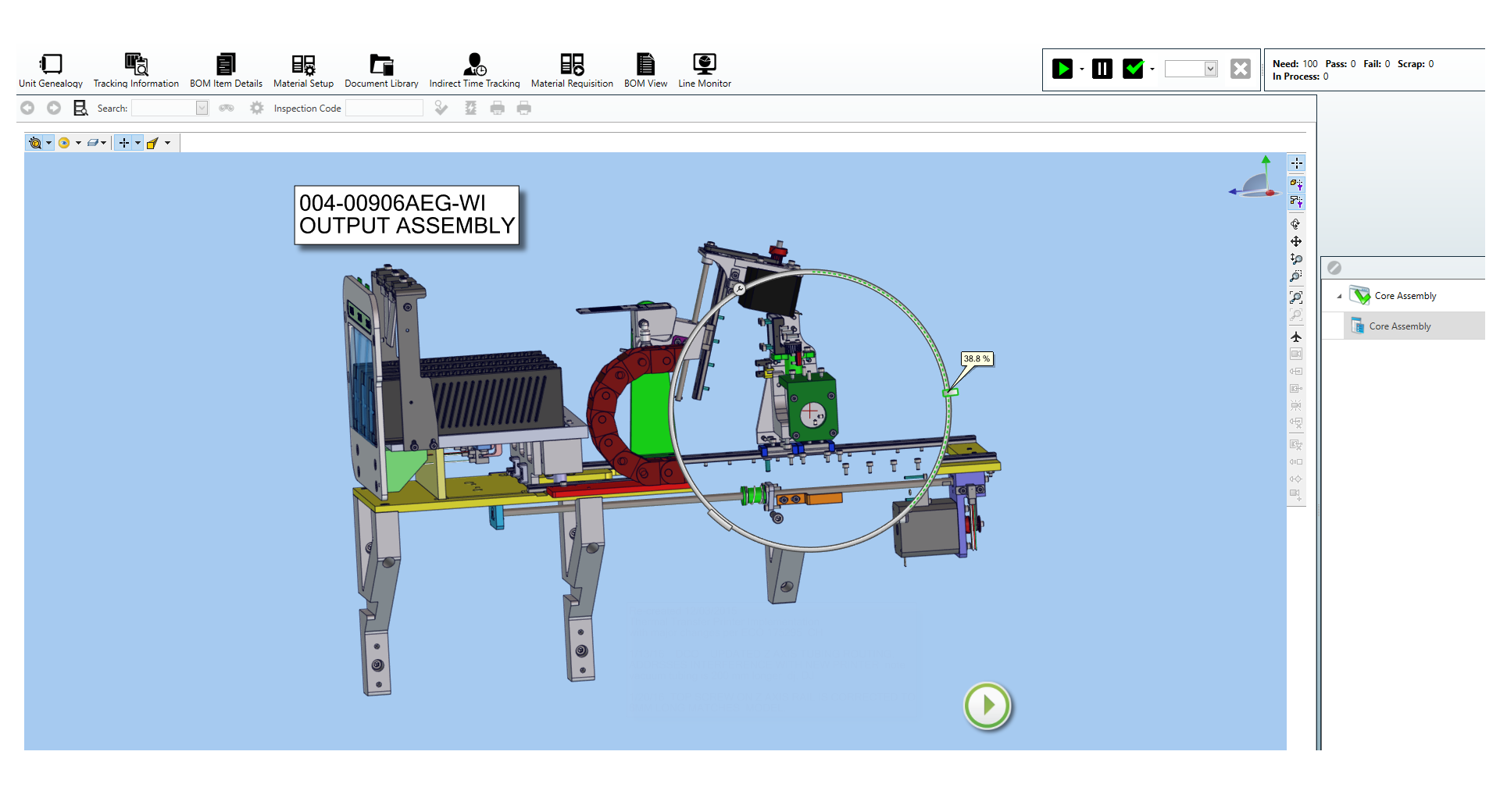
Task: Click into the Inspection Code field
Action: [x=384, y=108]
